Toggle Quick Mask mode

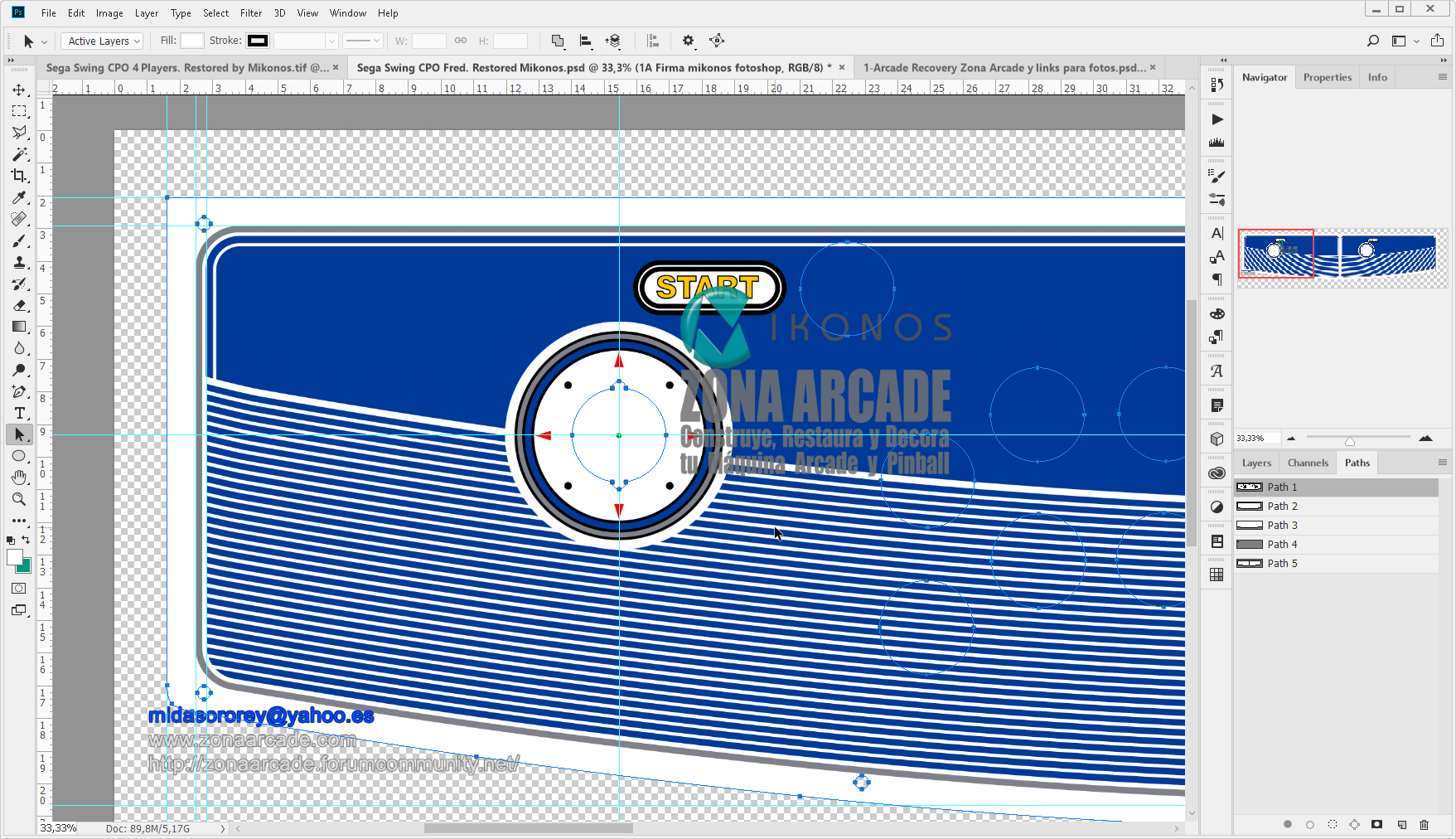(18, 589)
